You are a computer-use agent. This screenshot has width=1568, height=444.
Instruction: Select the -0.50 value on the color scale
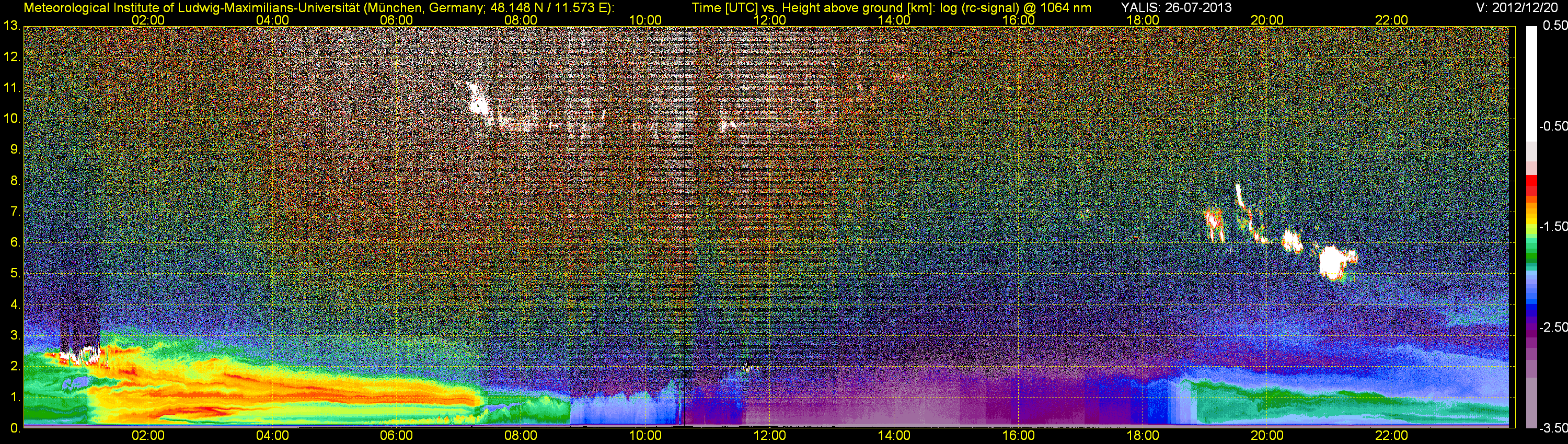tap(1552, 126)
